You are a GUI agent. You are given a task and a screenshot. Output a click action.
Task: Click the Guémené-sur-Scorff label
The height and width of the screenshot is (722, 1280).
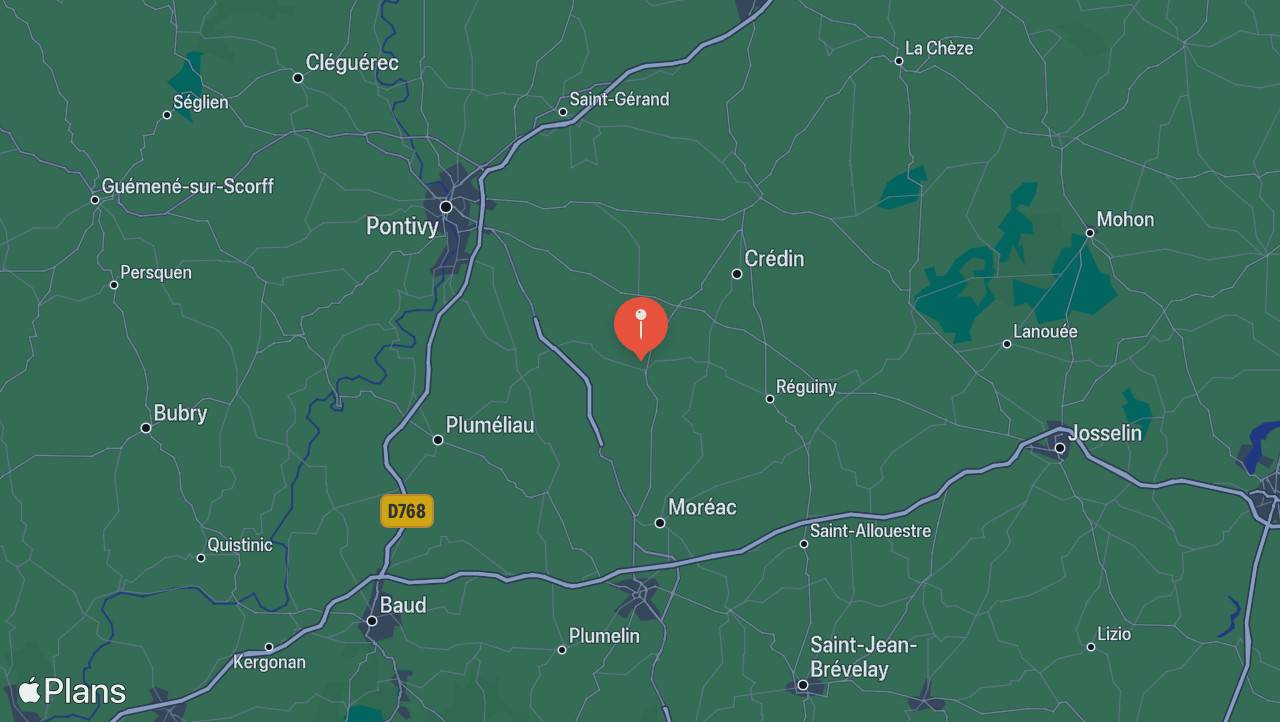pyautogui.click(x=188, y=186)
